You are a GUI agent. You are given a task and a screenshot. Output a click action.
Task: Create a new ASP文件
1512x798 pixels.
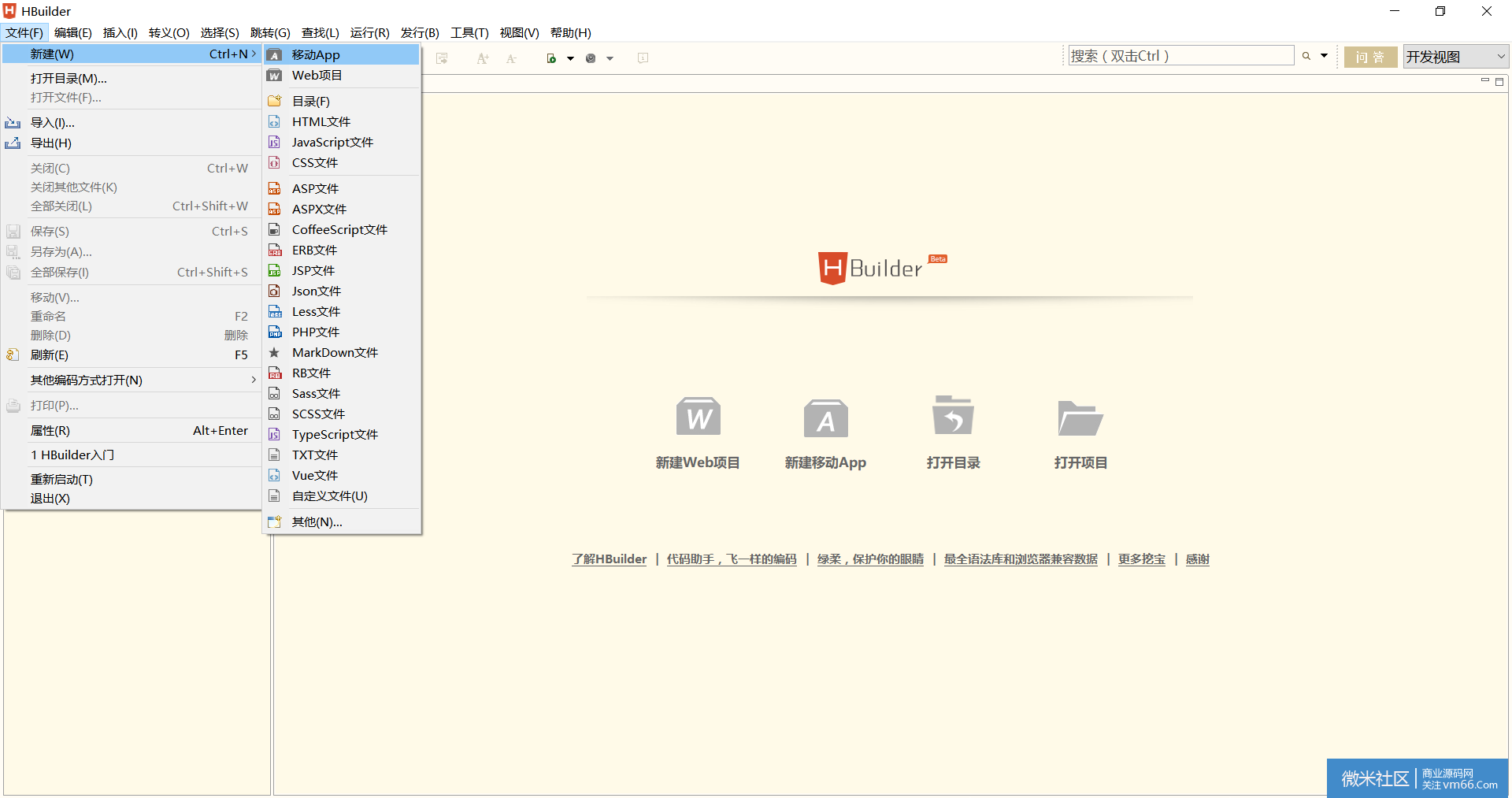coord(342,188)
